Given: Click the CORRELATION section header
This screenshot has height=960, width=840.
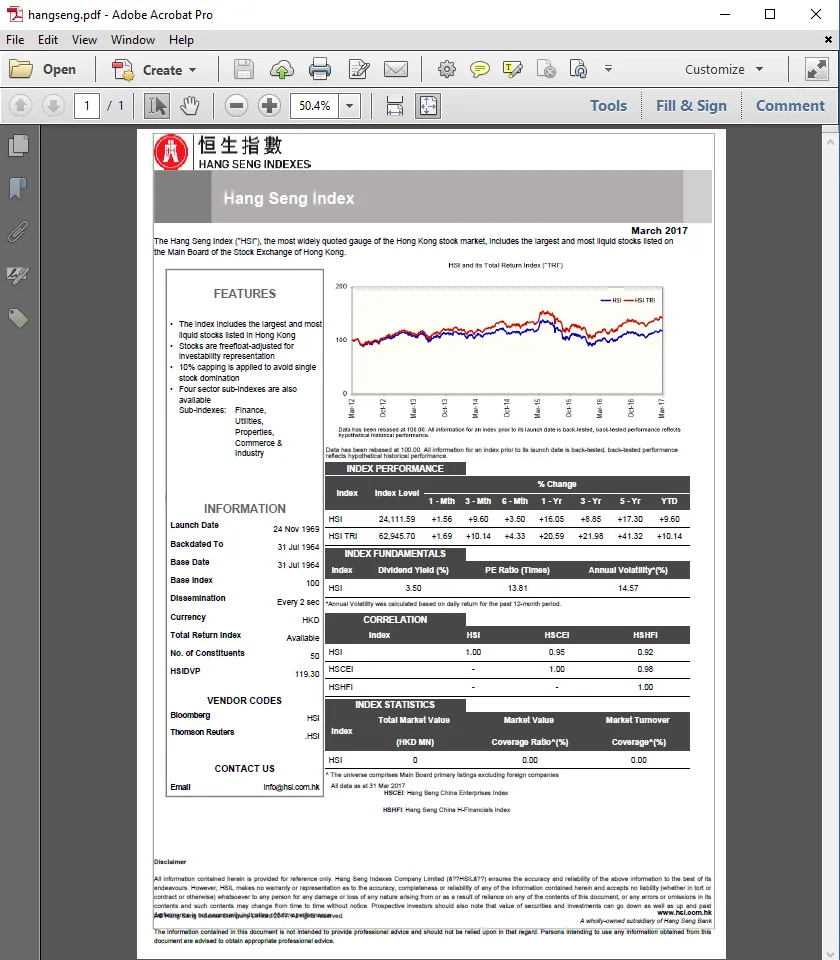Looking at the screenshot, I should point(395,620).
